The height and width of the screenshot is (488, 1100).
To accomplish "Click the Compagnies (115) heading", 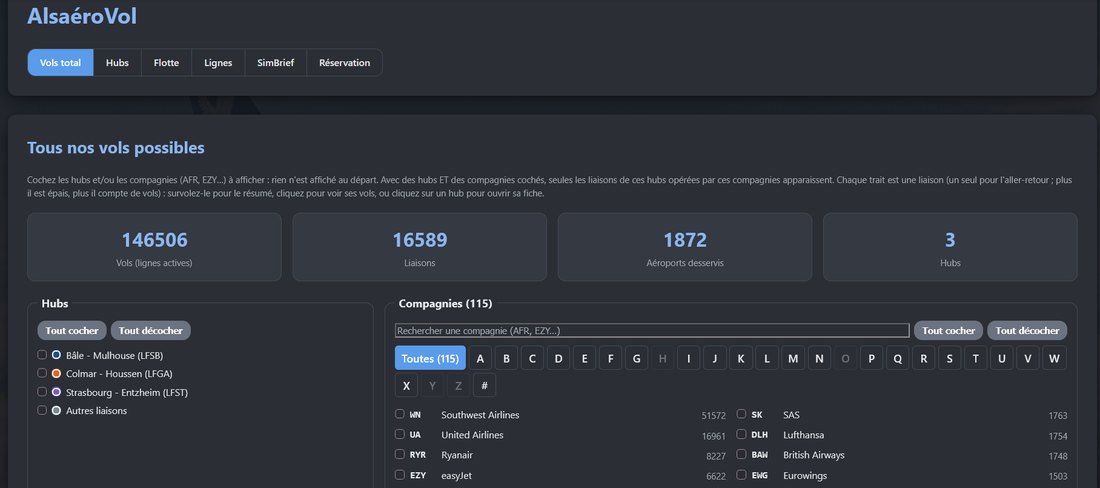I will pyautogui.click(x=445, y=304).
